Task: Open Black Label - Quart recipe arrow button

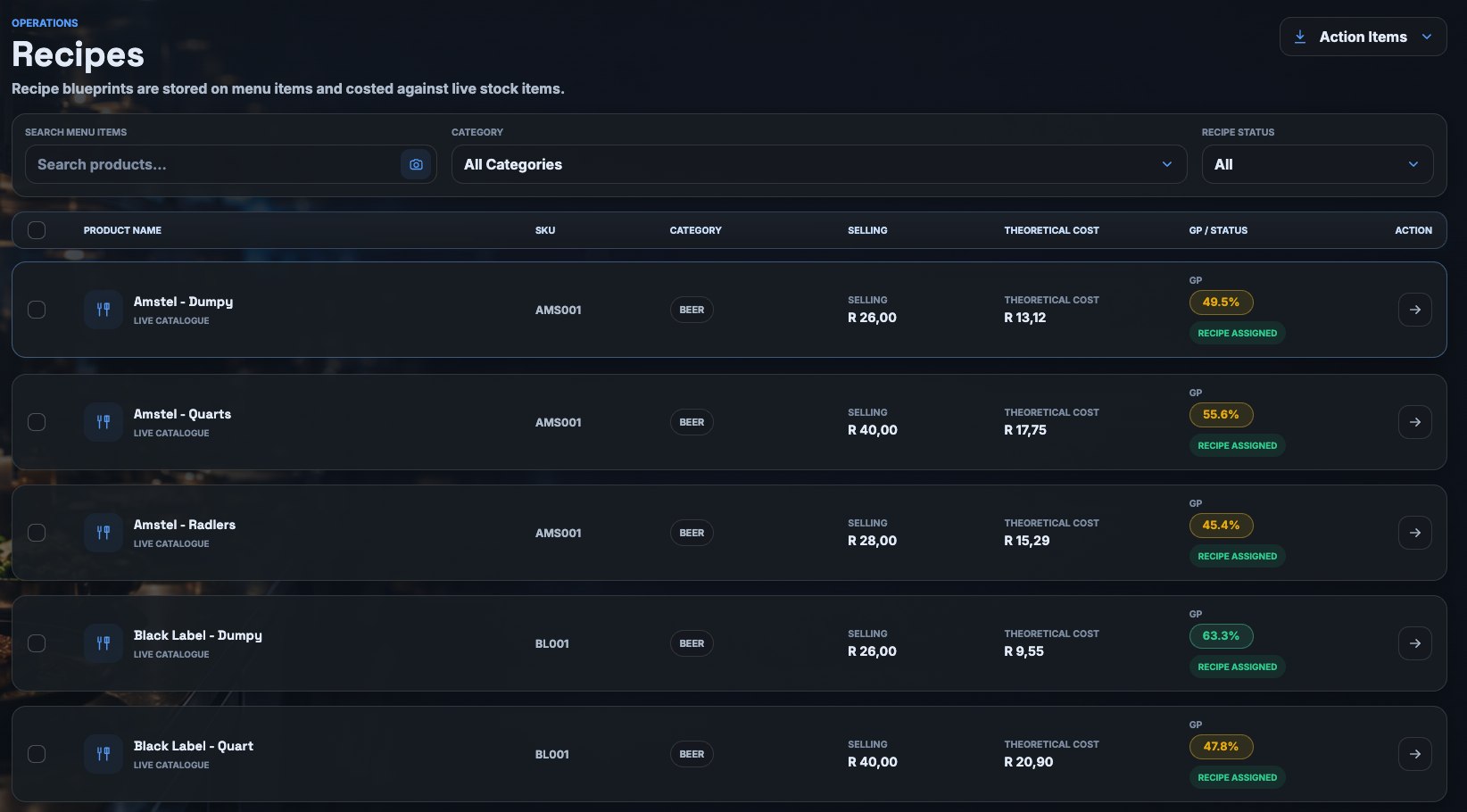Action: tap(1415, 754)
